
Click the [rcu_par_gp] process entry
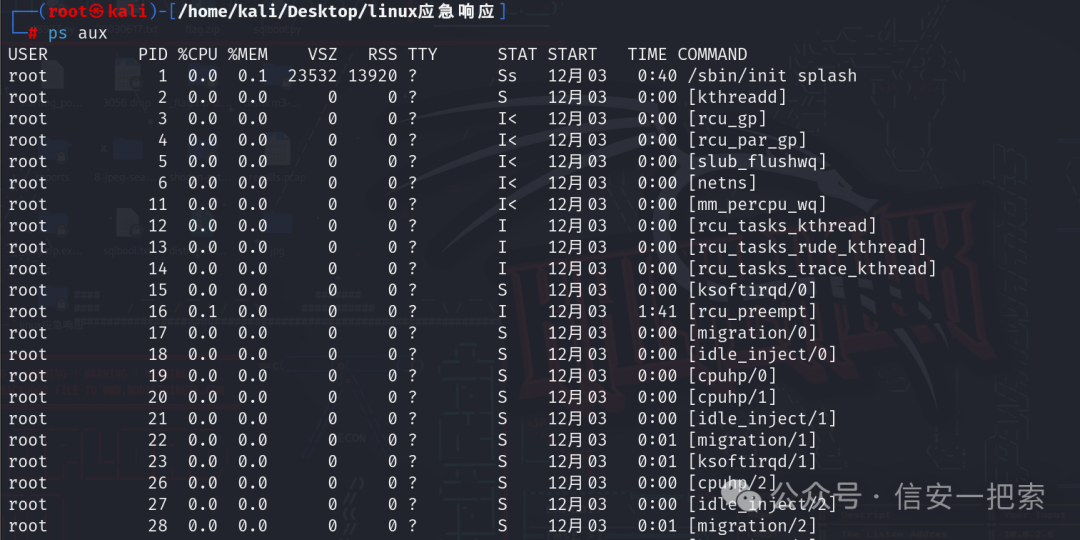747,140
